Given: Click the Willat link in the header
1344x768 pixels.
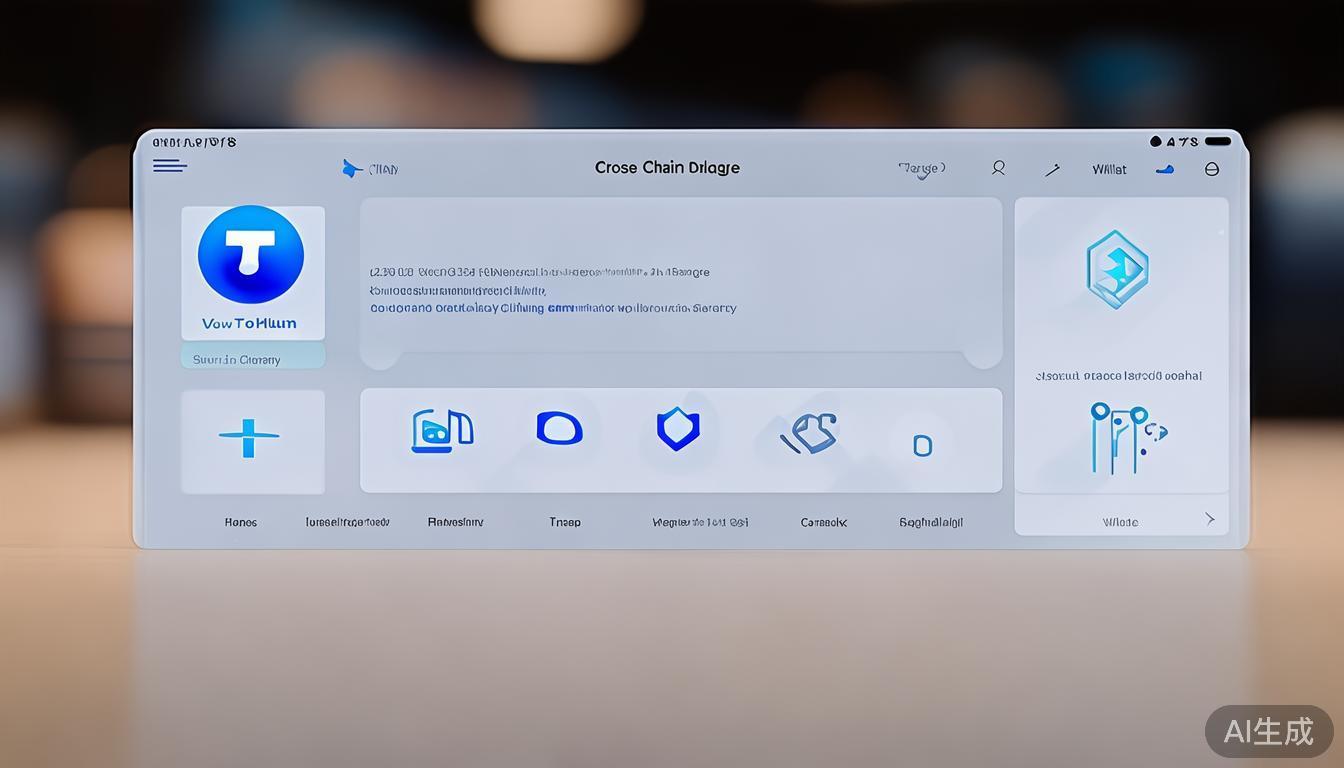Looking at the screenshot, I should 1109,170.
